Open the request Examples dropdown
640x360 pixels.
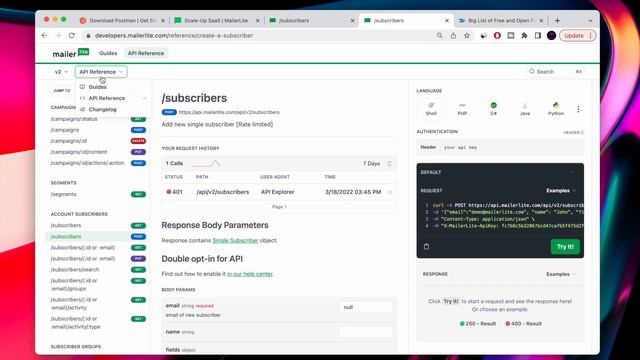(x=561, y=191)
